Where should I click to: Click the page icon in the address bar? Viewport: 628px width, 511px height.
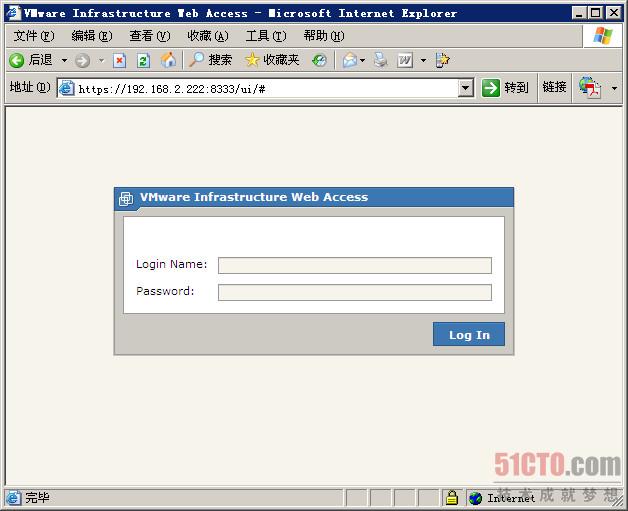67,88
